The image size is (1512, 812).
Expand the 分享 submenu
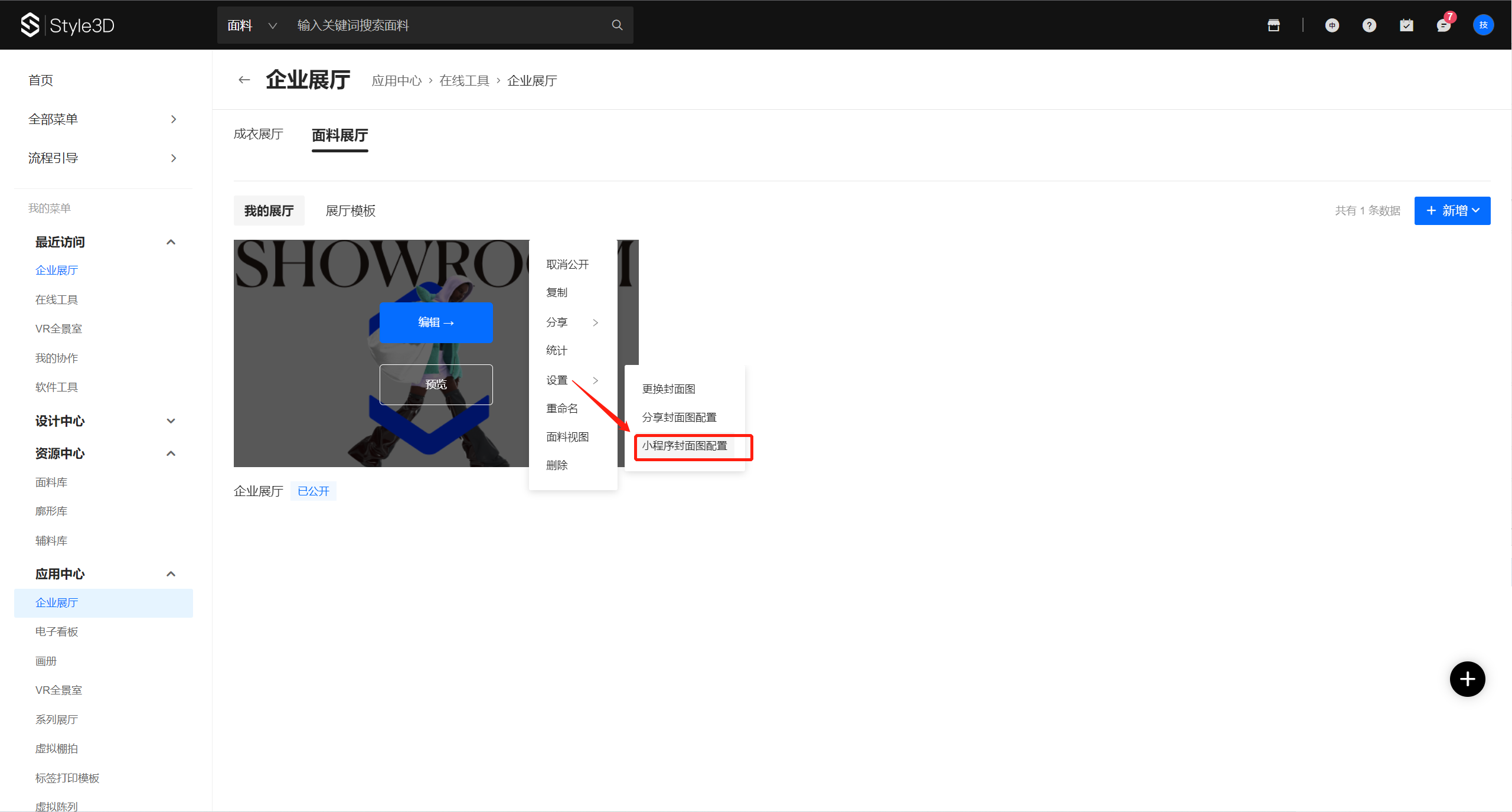(x=573, y=322)
